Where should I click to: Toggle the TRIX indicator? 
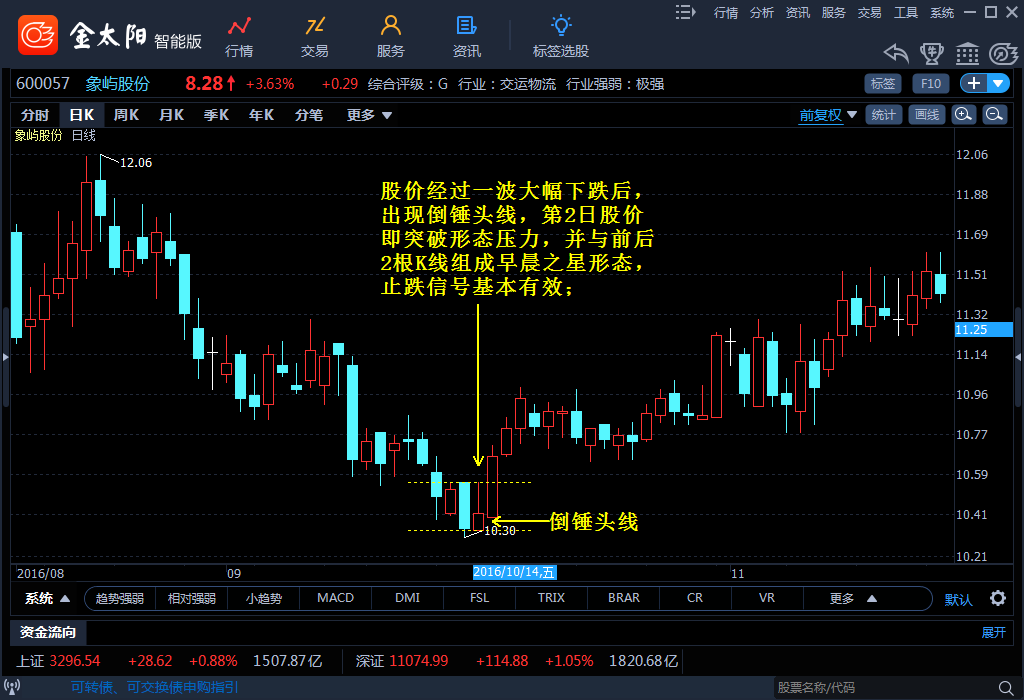pyautogui.click(x=551, y=599)
